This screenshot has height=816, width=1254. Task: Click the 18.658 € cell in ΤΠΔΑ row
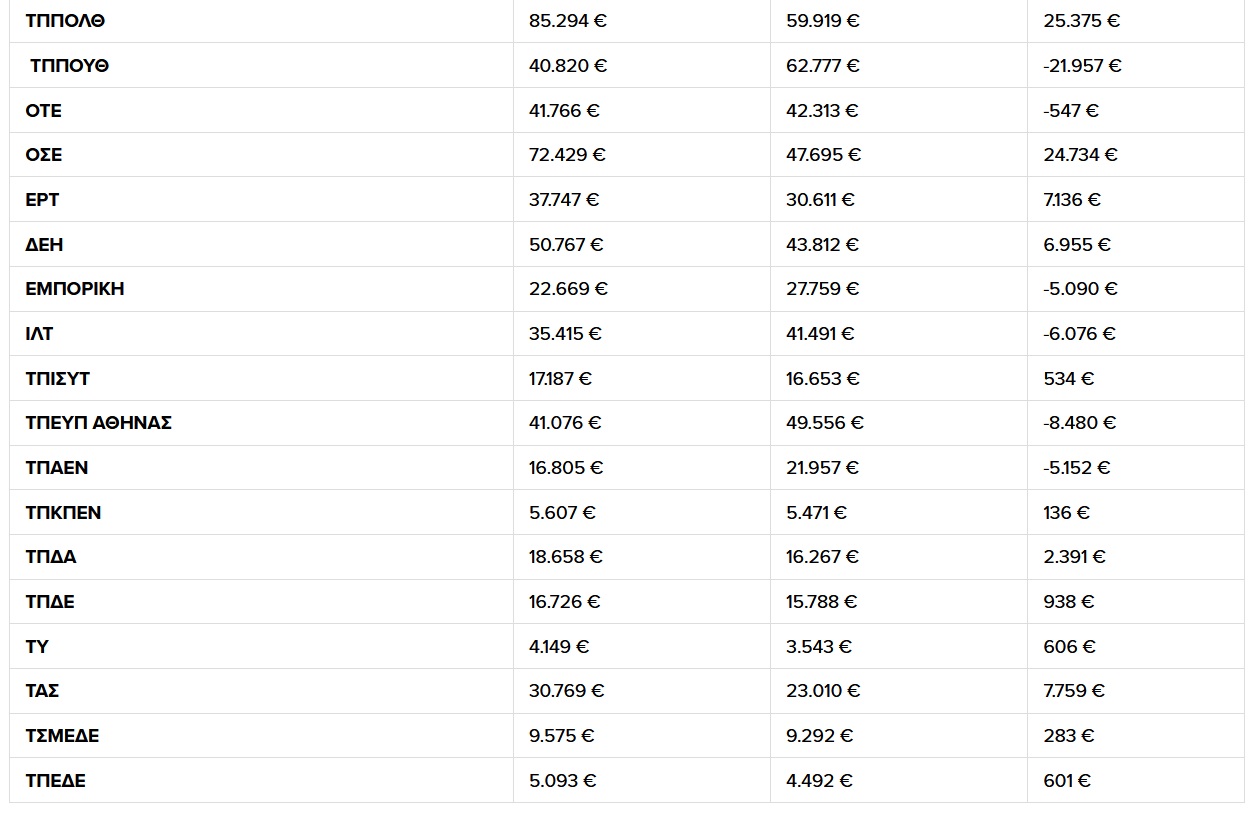click(566, 557)
